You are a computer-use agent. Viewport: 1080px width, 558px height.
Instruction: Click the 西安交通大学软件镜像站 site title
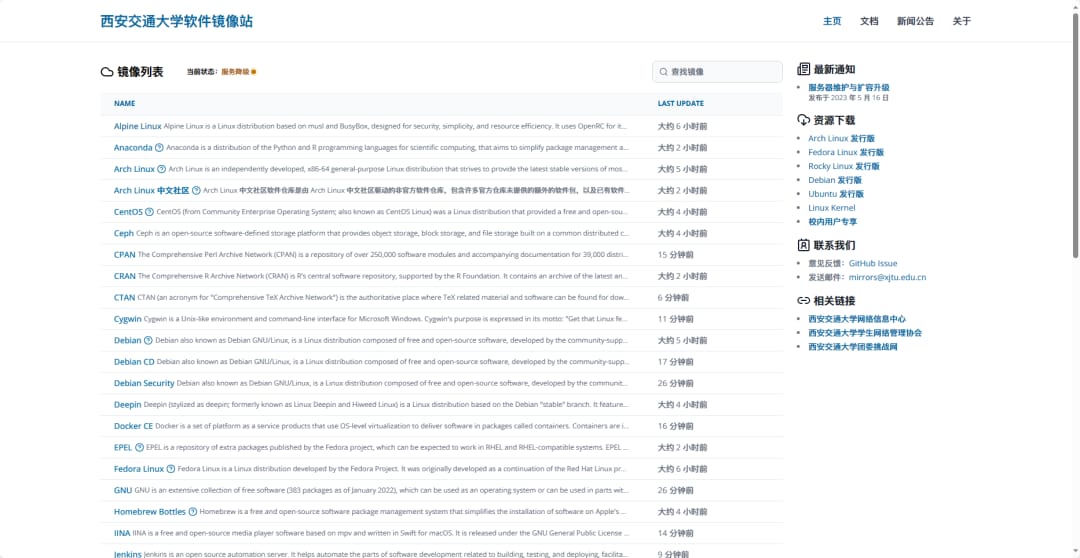[177, 21]
